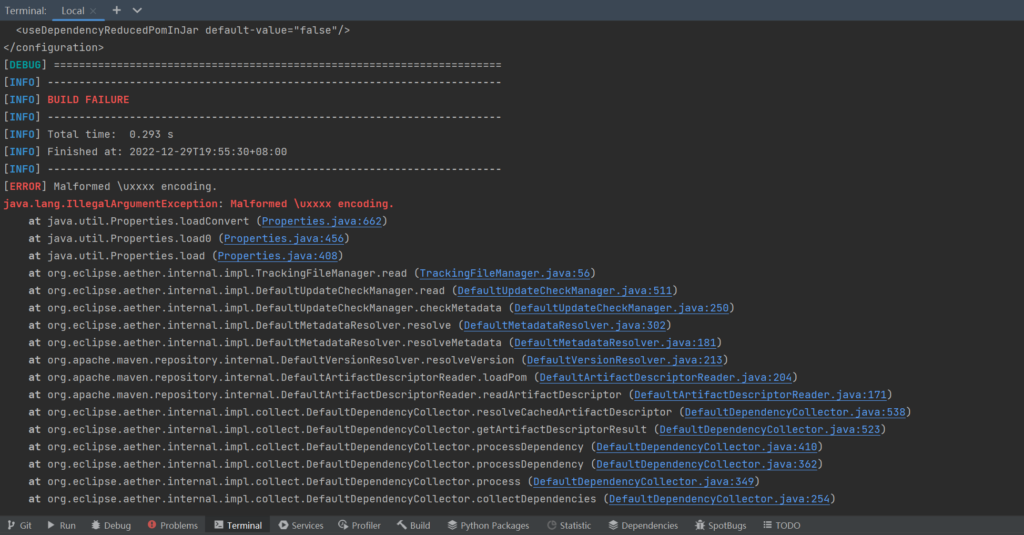Viewport: 1024px width, 535px height.
Task: Open Properties.java:662 stack trace link
Action: point(321,221)
